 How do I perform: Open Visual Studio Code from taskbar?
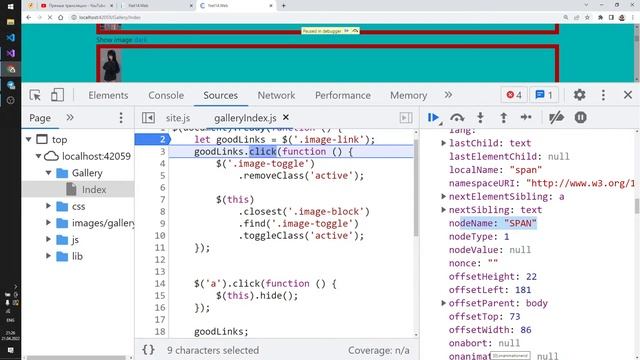[x=11, y=38]
